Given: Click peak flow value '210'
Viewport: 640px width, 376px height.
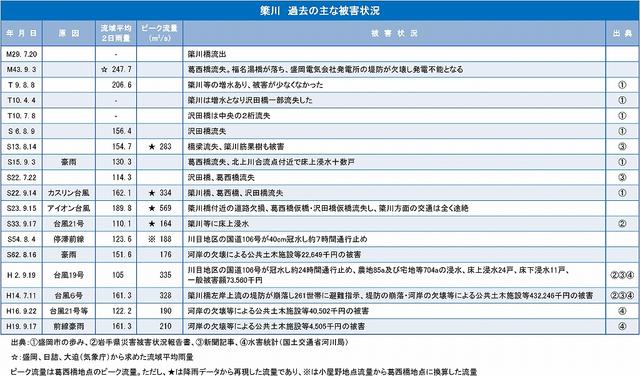Looking at the screenshot, I should [165, 327].
